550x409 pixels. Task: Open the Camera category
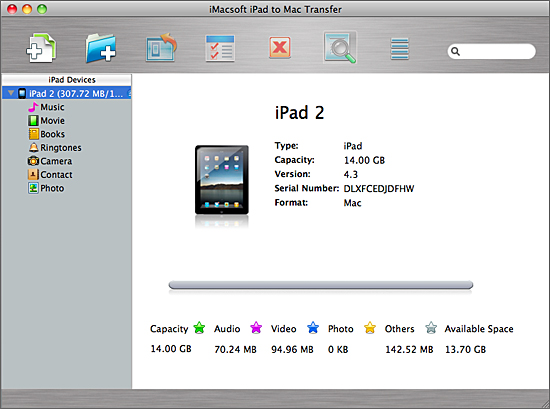point(50,161)
